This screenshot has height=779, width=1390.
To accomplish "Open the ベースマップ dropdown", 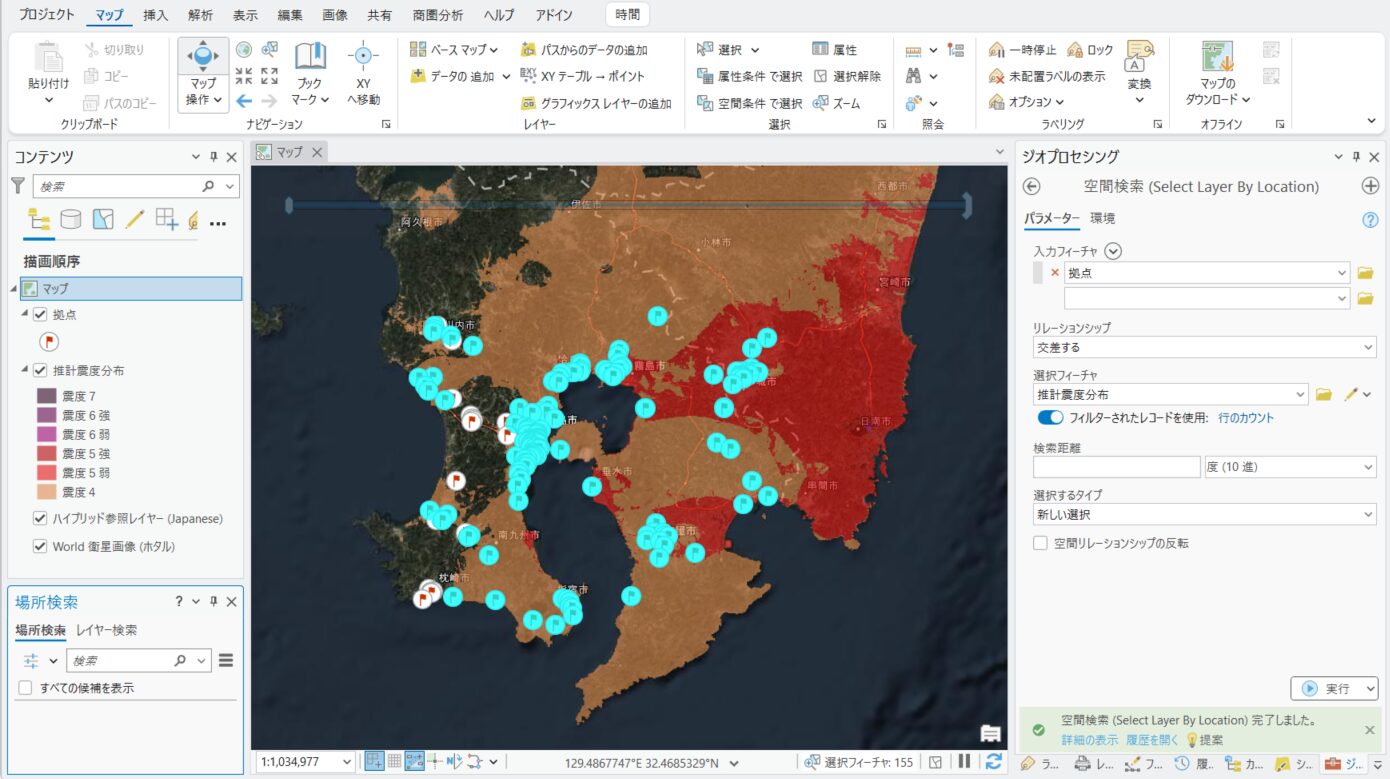I will pos(454,49).
